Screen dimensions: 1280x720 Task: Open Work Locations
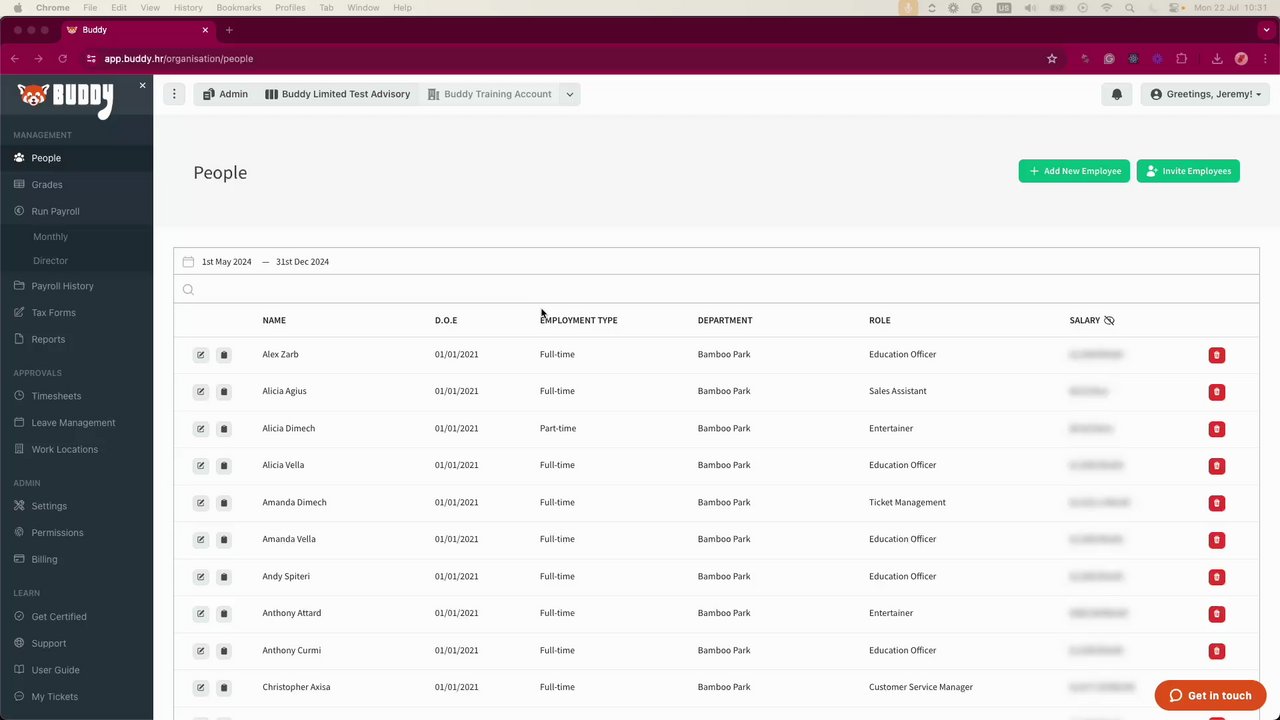point(64,450)
